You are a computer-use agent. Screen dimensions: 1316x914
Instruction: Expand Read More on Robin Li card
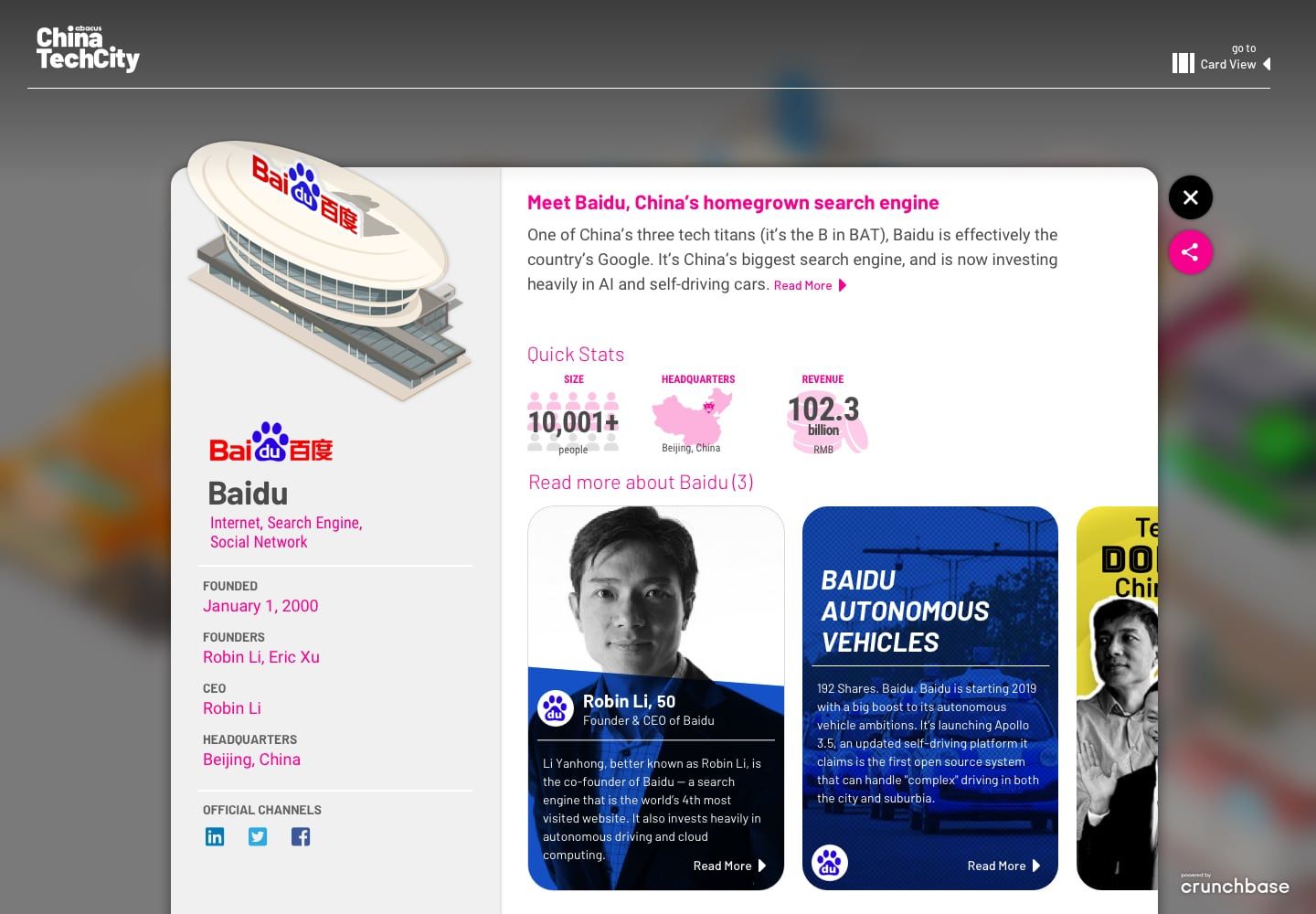729,866
